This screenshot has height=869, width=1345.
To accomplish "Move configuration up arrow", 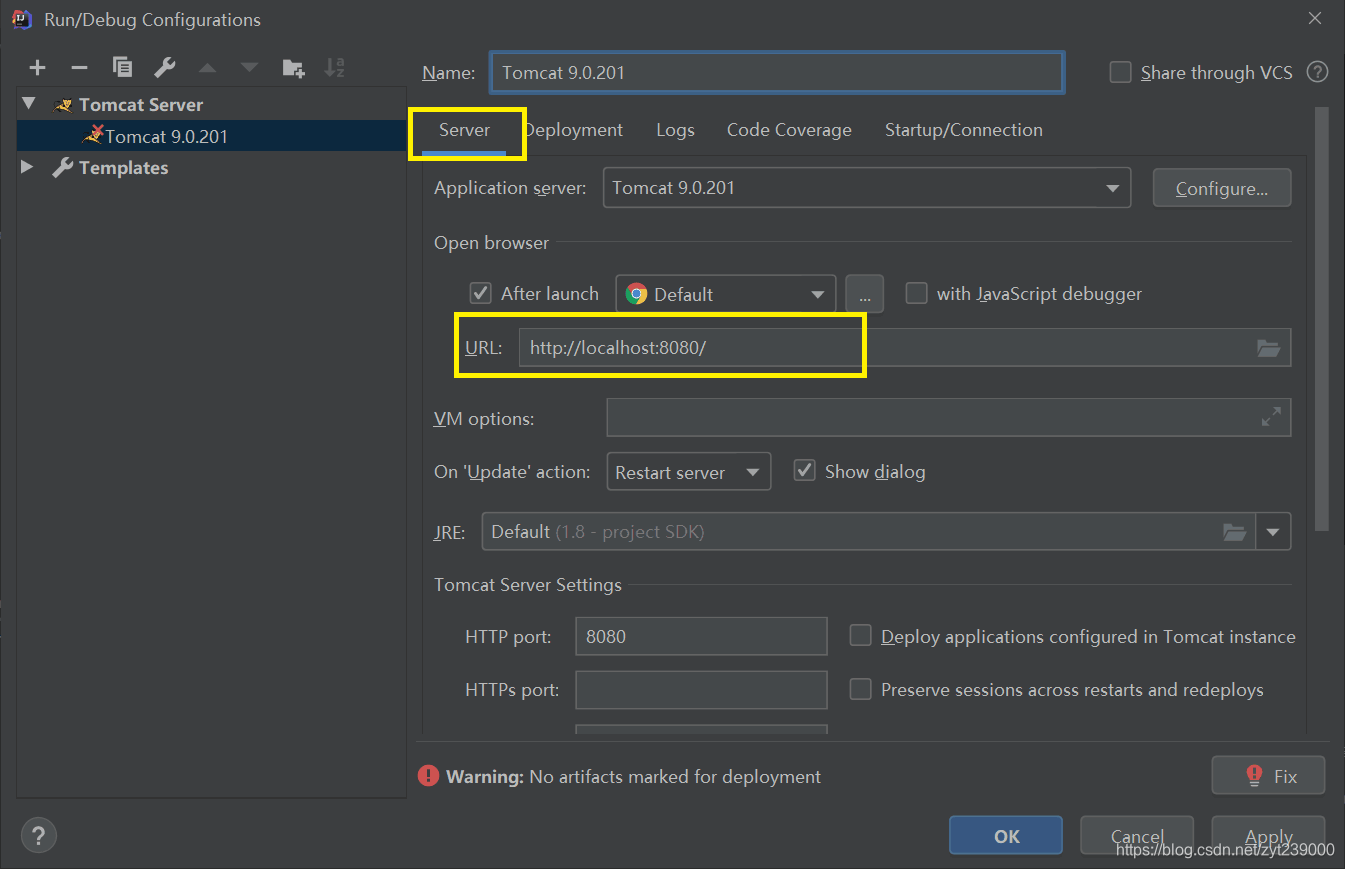I will (207, 68).
